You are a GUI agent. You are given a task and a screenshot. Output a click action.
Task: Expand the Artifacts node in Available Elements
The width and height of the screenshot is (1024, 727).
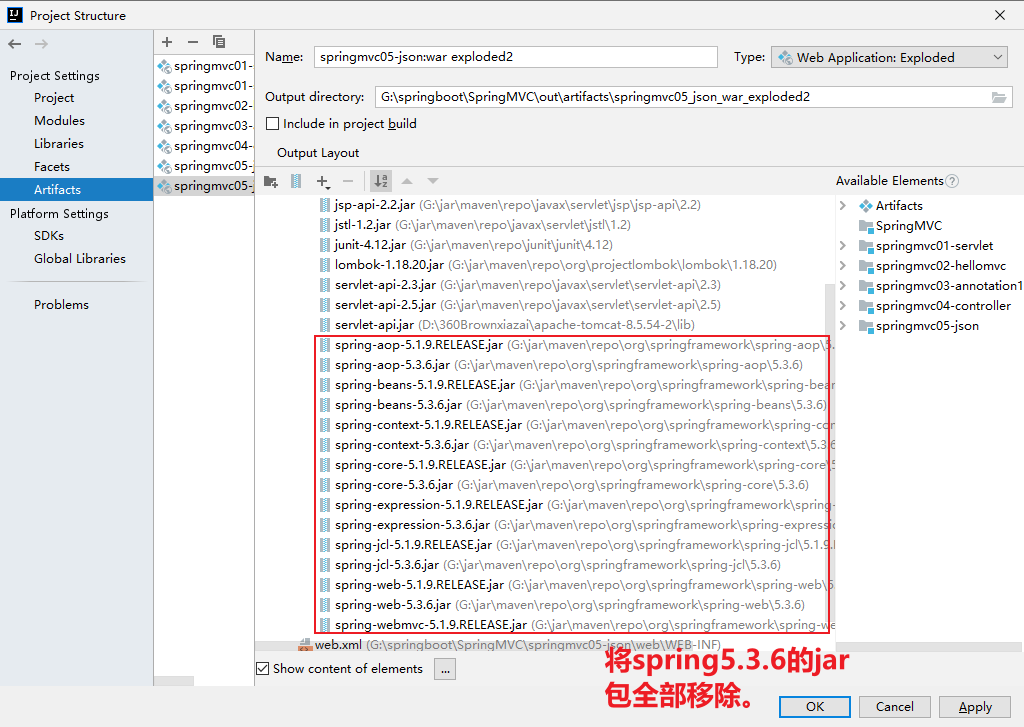point(841,205)
